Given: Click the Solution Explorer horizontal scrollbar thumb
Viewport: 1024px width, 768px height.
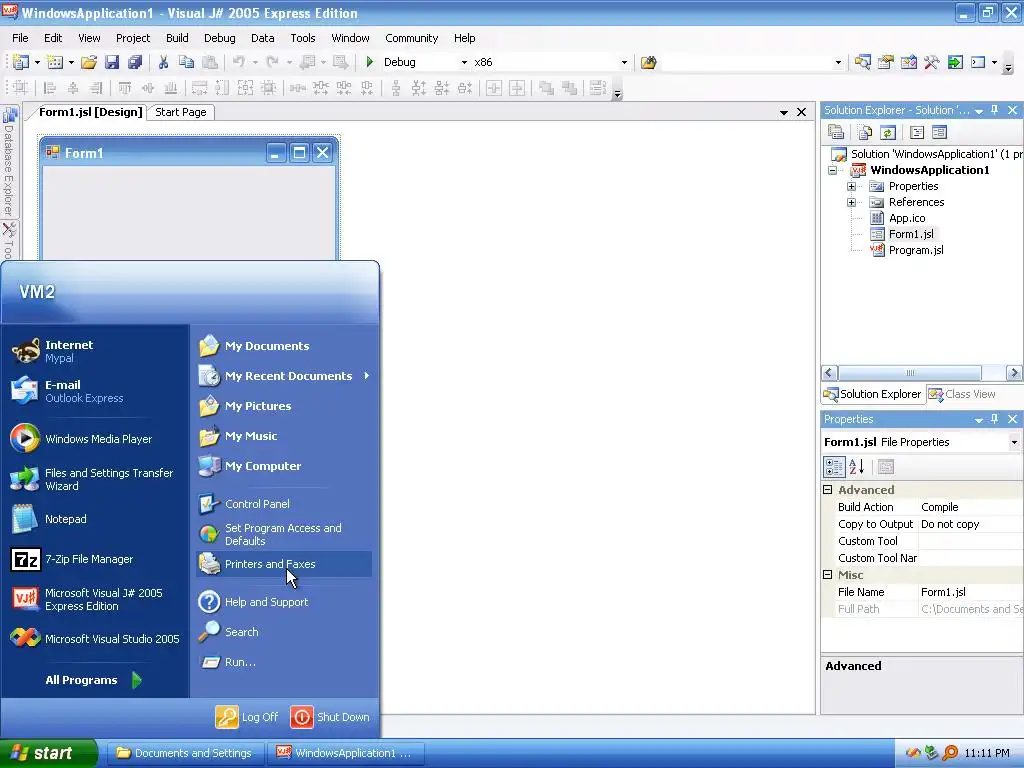Looking at the screenshot, I should (x=910, y=373).
